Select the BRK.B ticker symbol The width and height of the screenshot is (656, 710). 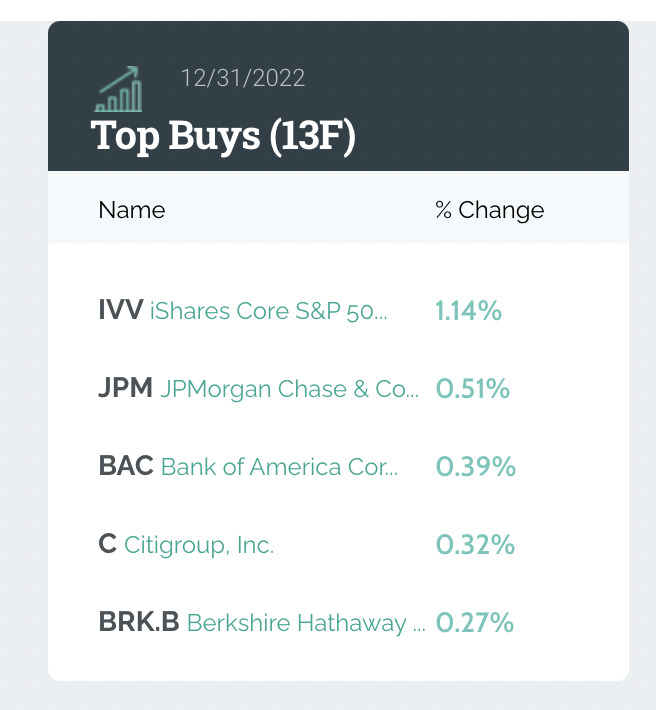(139, 622)
